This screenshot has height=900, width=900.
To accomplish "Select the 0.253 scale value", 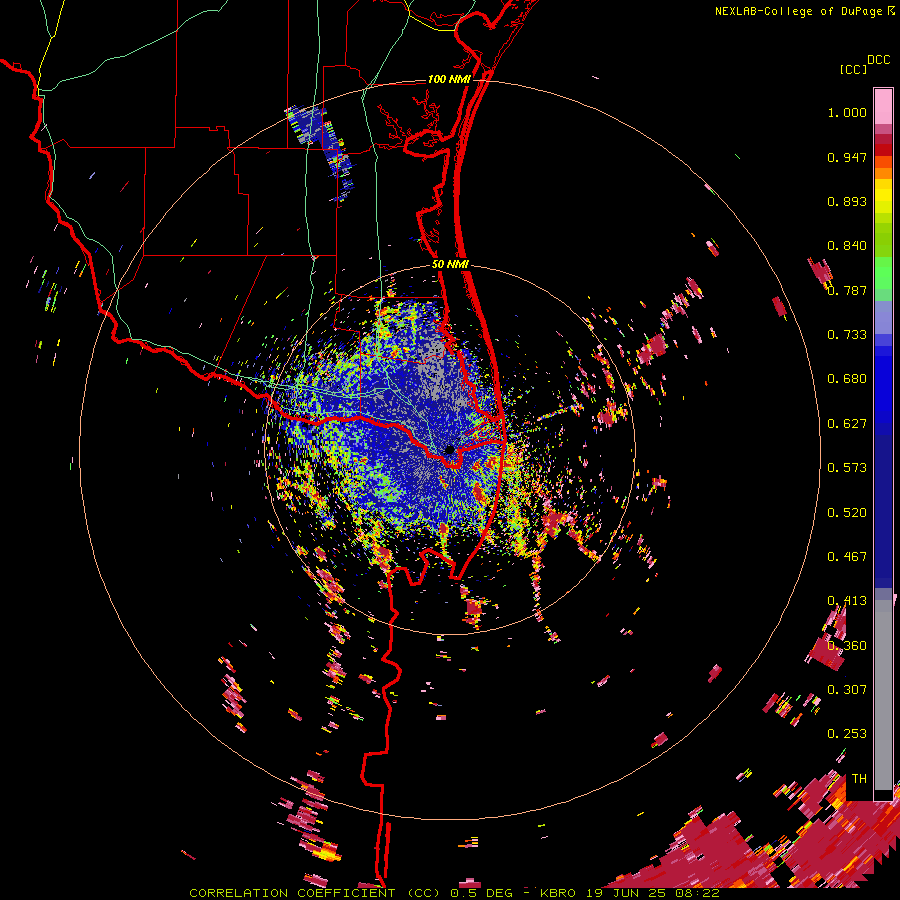I will (x=847, y=734).
